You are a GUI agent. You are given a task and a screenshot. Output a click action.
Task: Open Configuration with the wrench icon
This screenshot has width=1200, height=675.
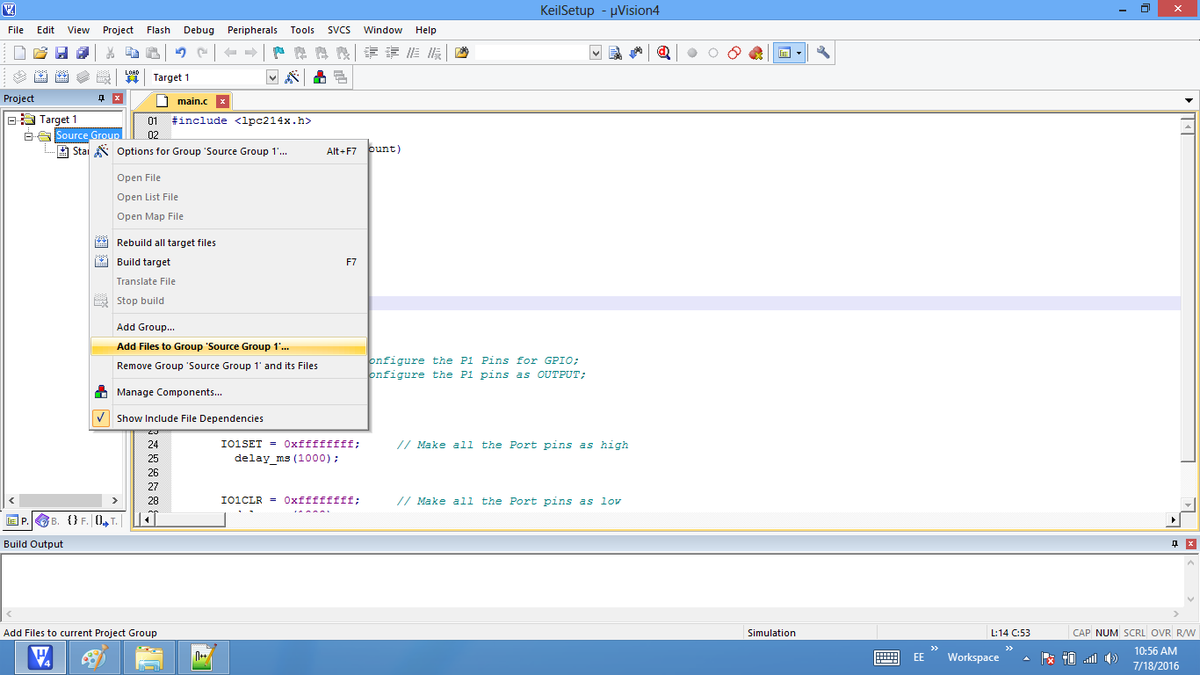(823, 53)
